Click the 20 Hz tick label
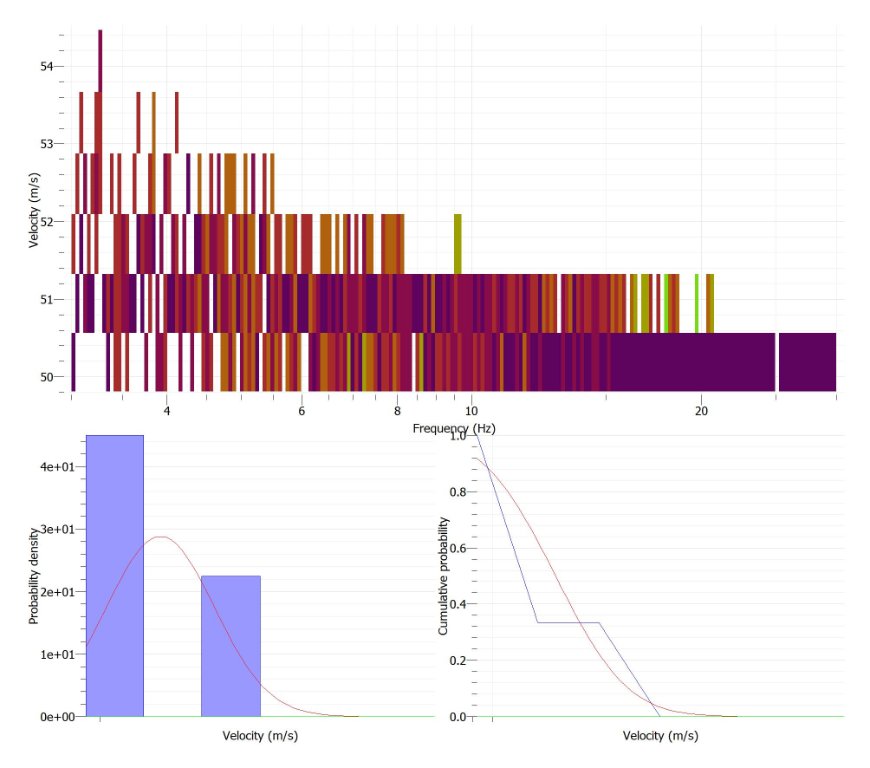Image resolution: width=870 pixels, height=768 pixels. click(701, 410)
